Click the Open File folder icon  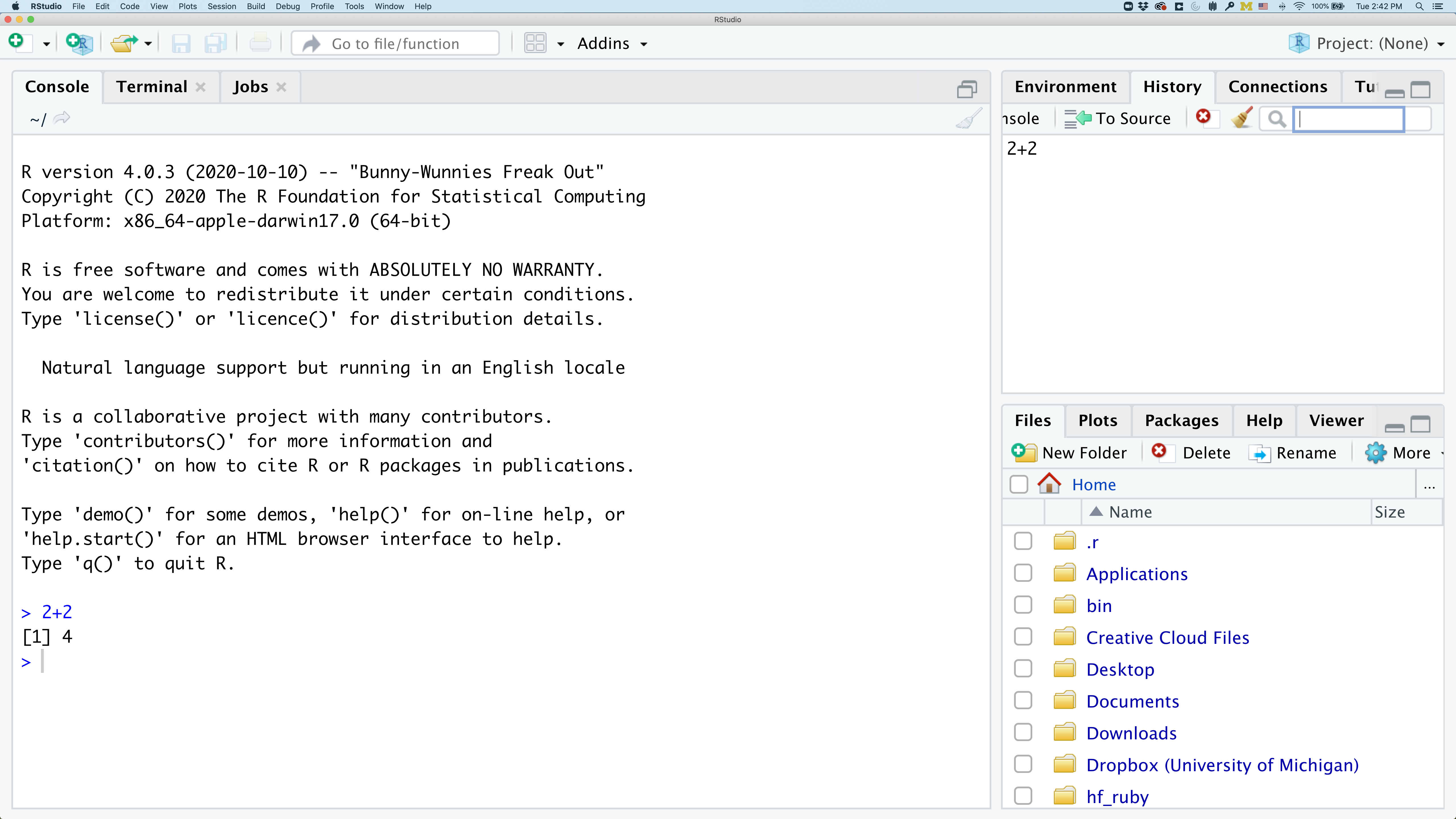pyautogui.click(x=124, y=43)
